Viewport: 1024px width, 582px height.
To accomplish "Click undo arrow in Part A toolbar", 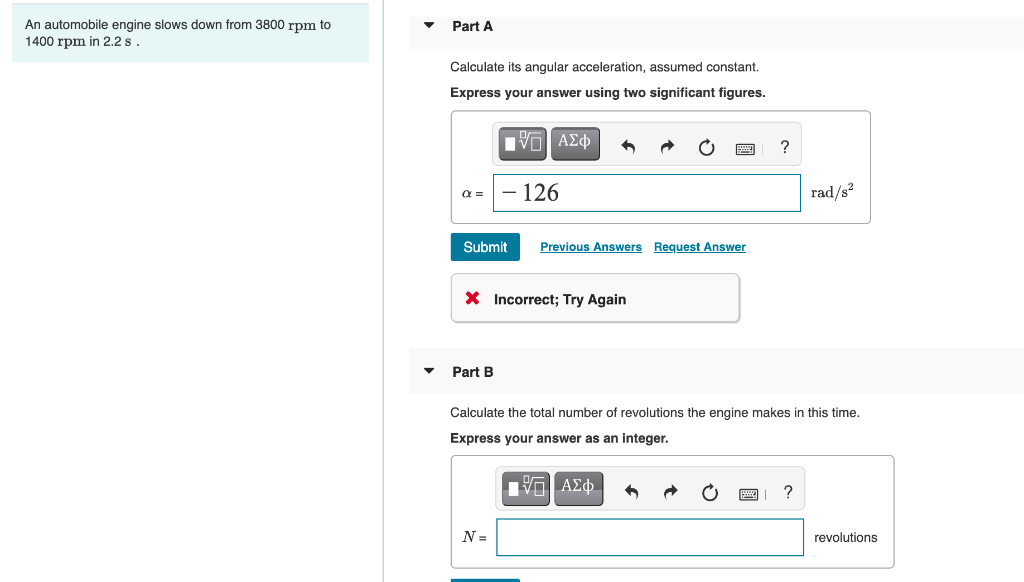I will point(628,147).
